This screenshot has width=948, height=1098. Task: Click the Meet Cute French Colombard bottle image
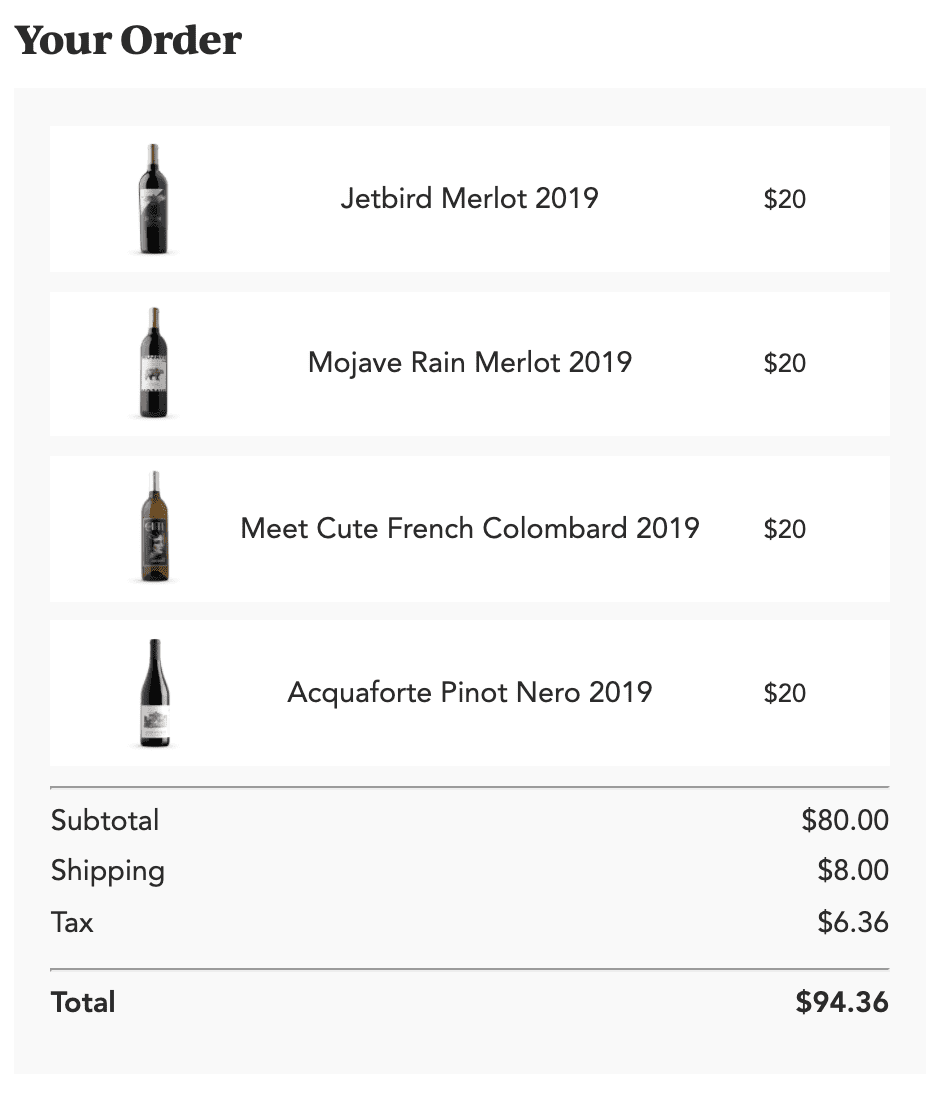(154, 527)
